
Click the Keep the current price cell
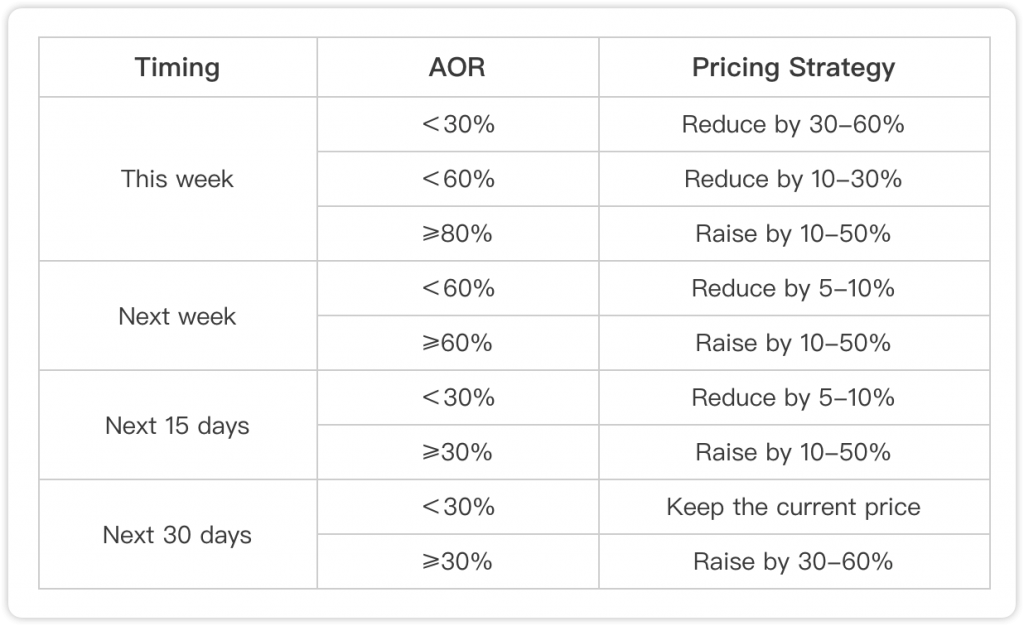(x=794, y=507)
